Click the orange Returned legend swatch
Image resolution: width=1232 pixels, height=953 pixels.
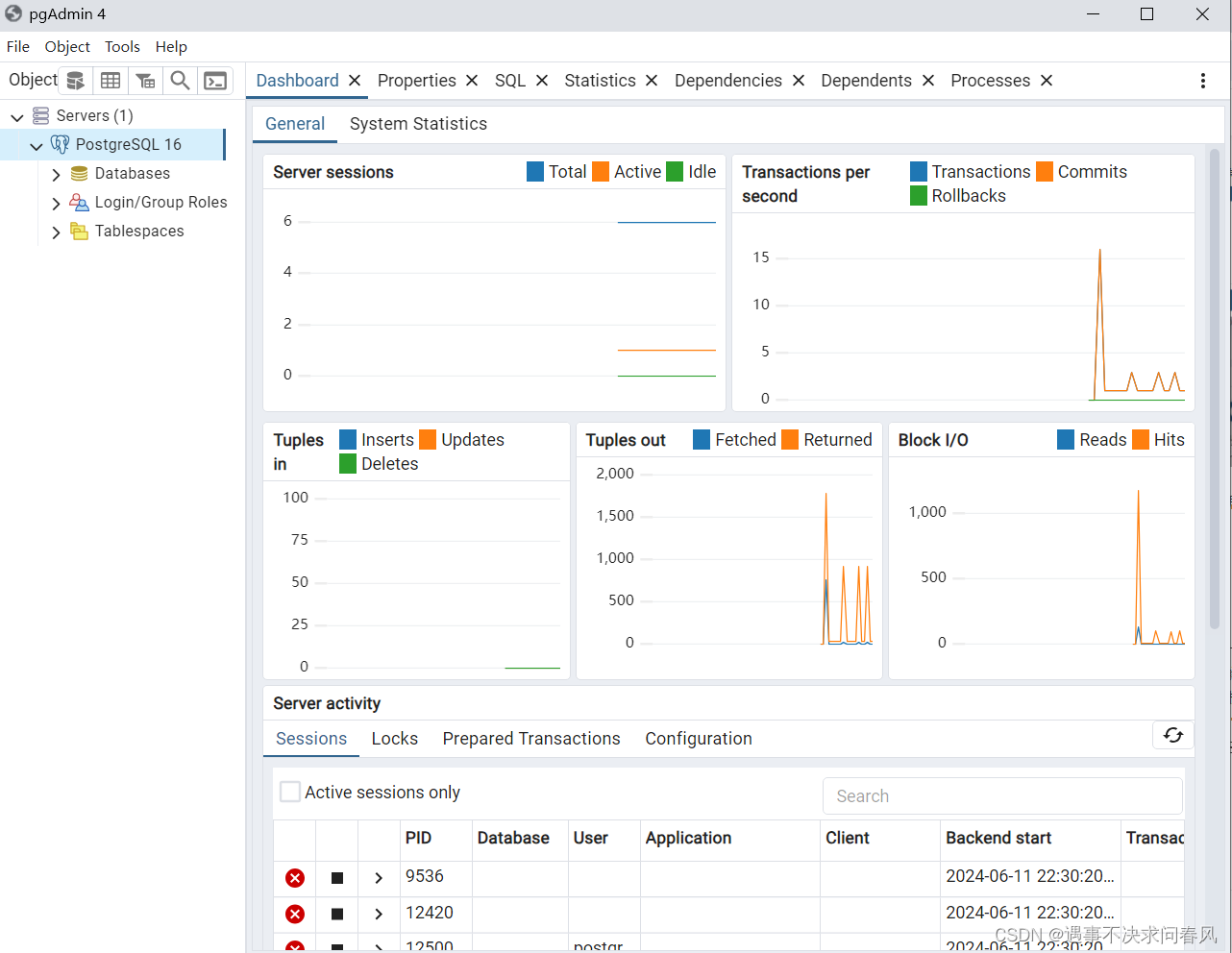click(790, 440)
